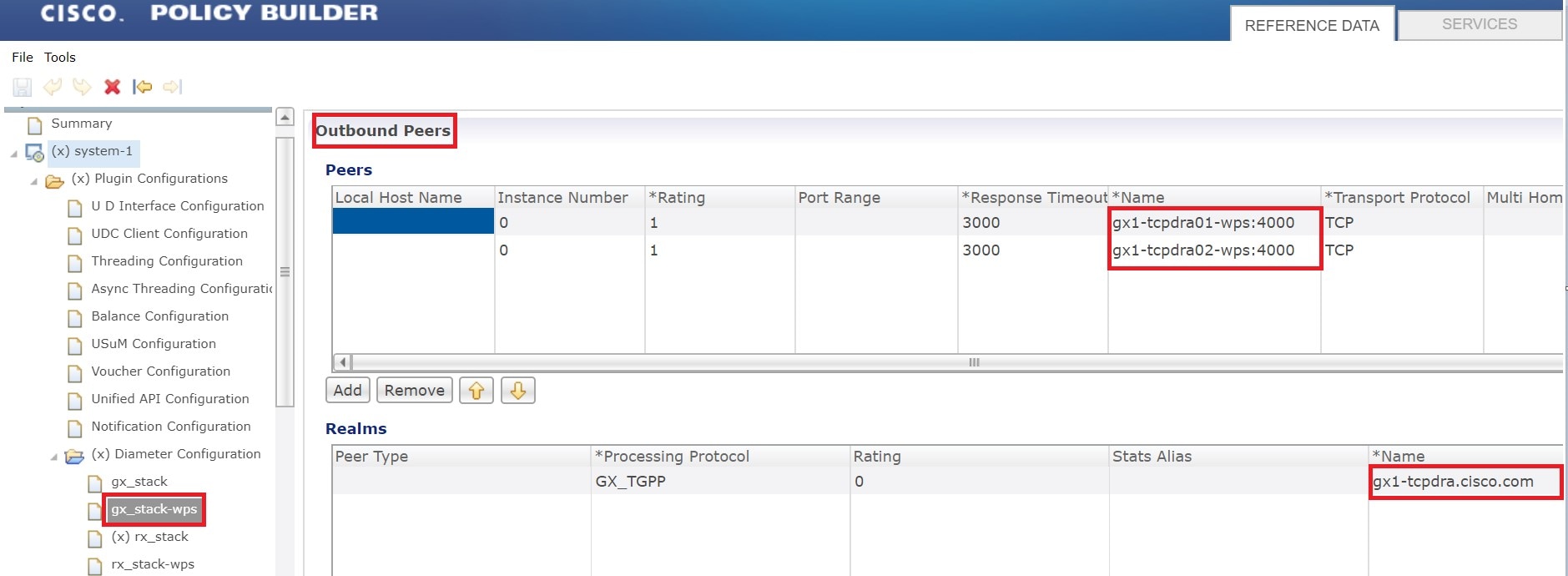This screenshot has width=1568, height=576.
Task: Select Async Threading Configuration item
Action: pos(182,289)
